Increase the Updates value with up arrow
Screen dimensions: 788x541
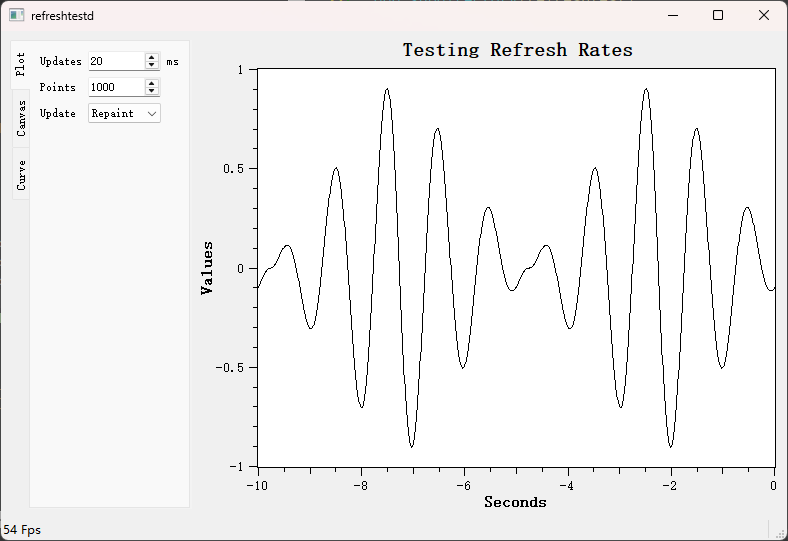pyautogui.click(x=152, y=57)
